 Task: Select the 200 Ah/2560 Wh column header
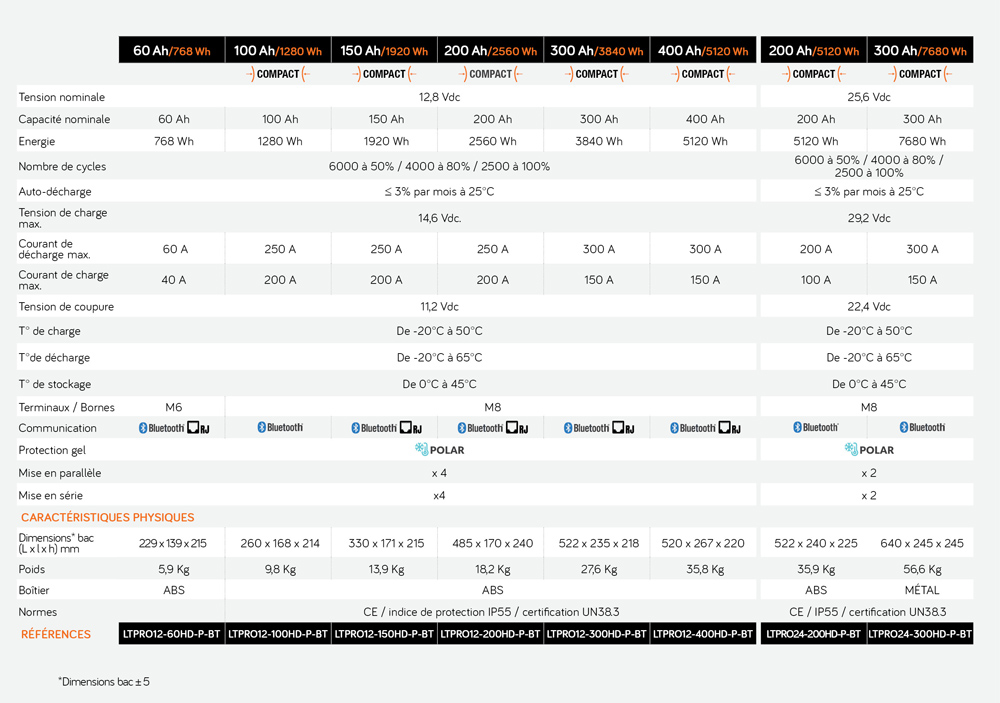(x=490, y=51)
